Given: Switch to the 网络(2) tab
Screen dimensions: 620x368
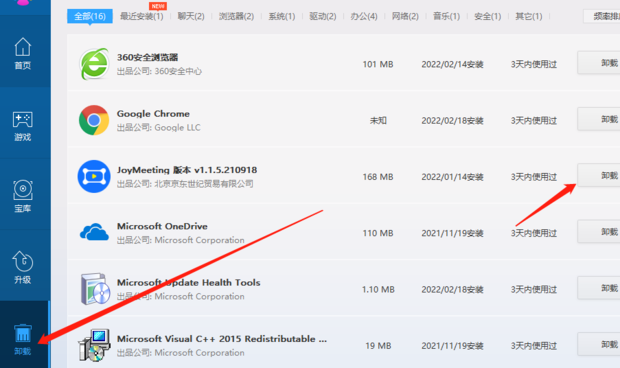Looking at the screenshot, I should pyautogui.click(x=405, y=16).
